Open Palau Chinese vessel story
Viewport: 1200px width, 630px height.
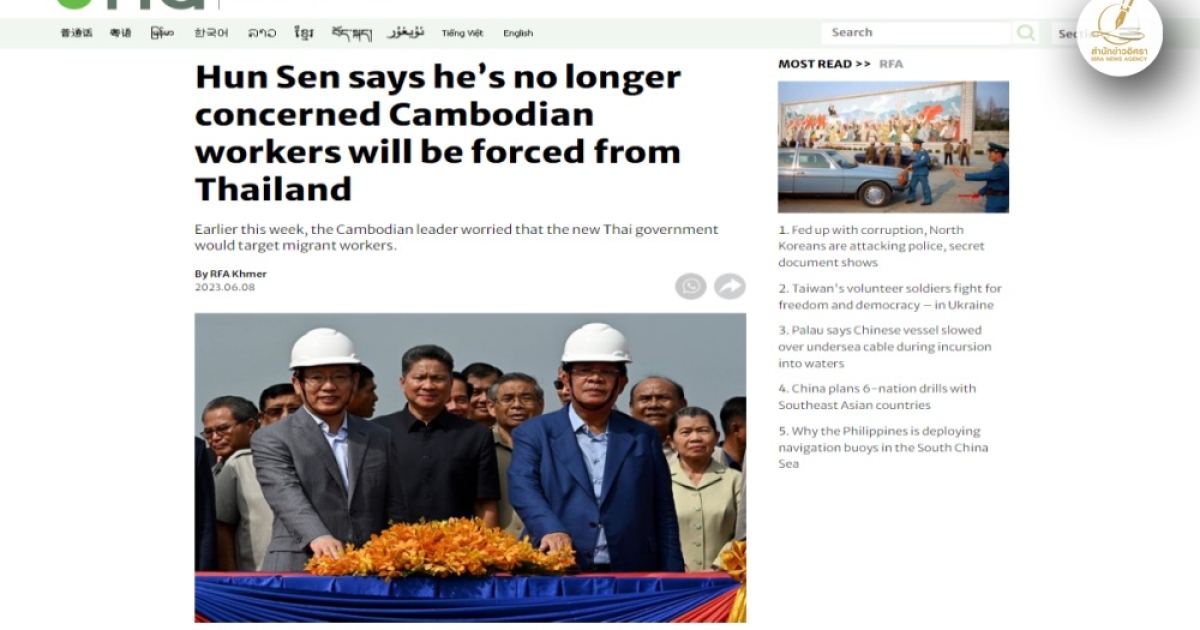click(x=885, y=347)
